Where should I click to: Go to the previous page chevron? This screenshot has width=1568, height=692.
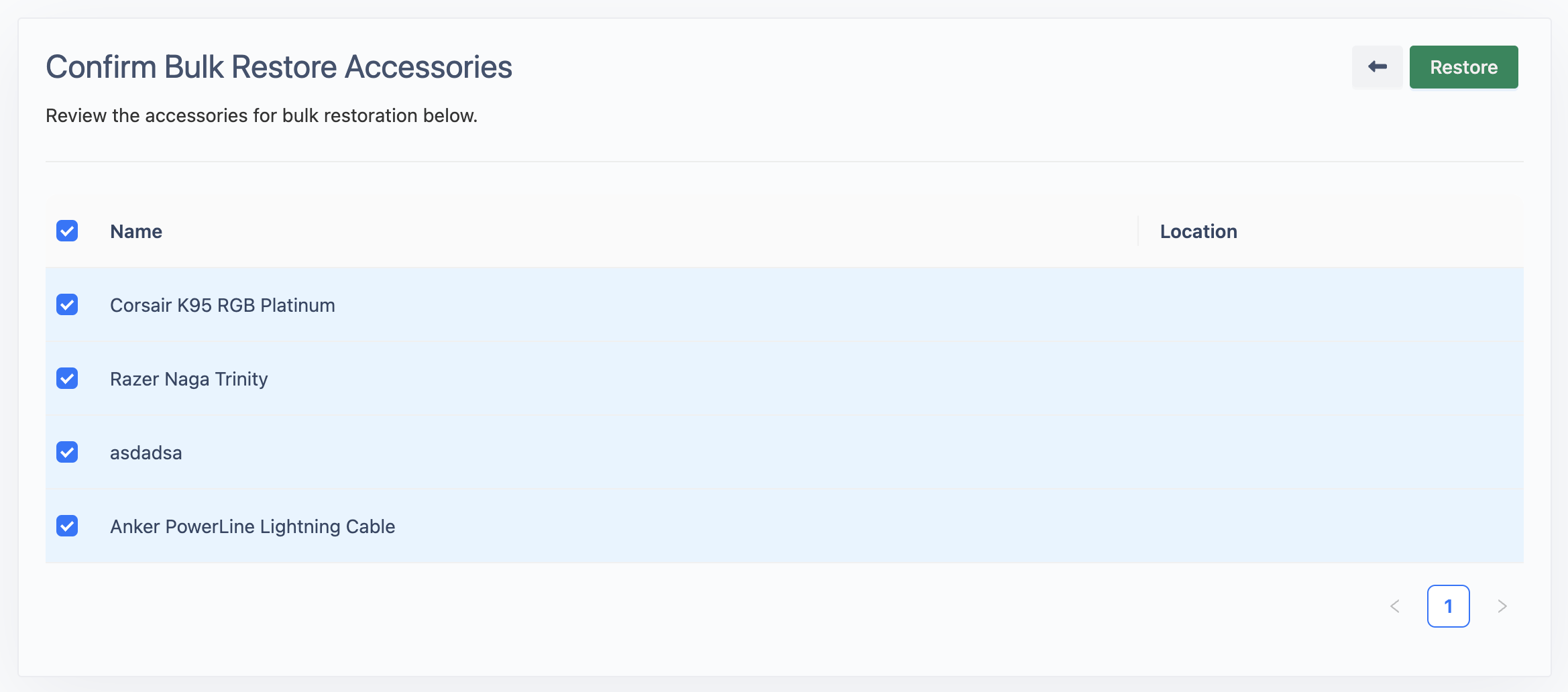coord(1395,606)
